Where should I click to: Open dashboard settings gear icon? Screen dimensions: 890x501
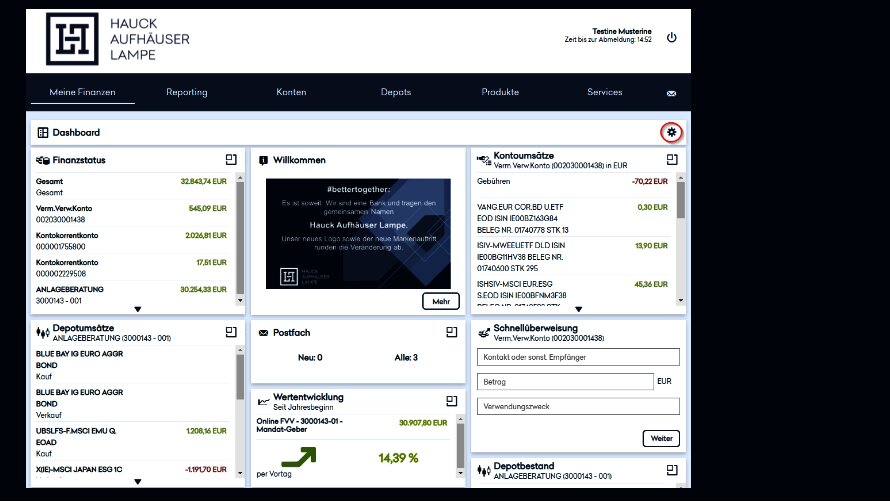[671, 132]
